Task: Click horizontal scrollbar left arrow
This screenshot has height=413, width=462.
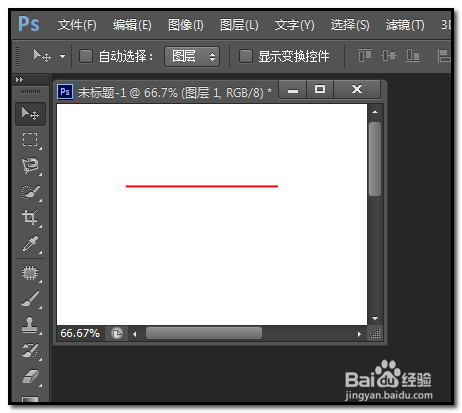Action: (135, 334)
